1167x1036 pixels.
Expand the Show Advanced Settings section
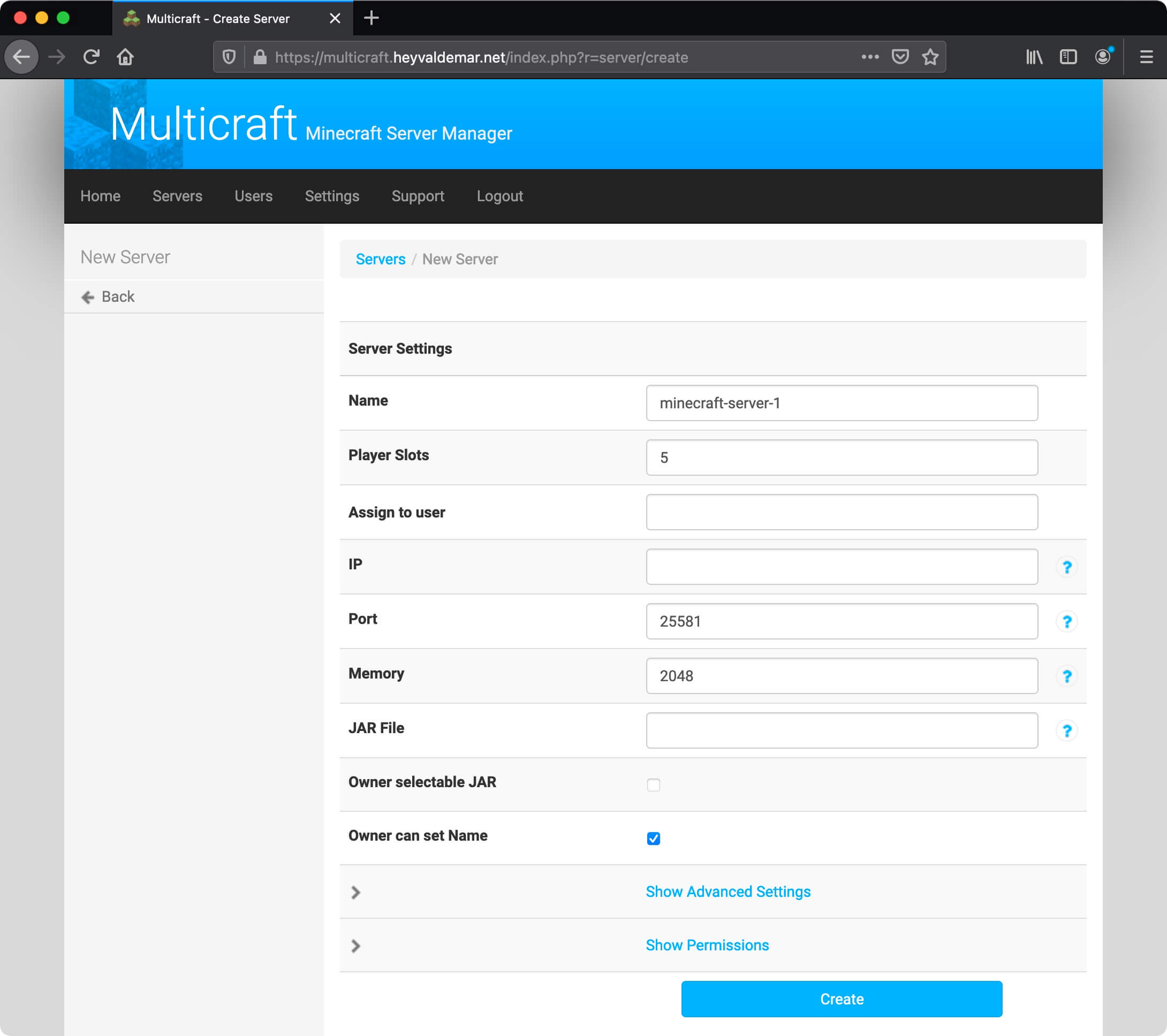click(x=728, y=892)
